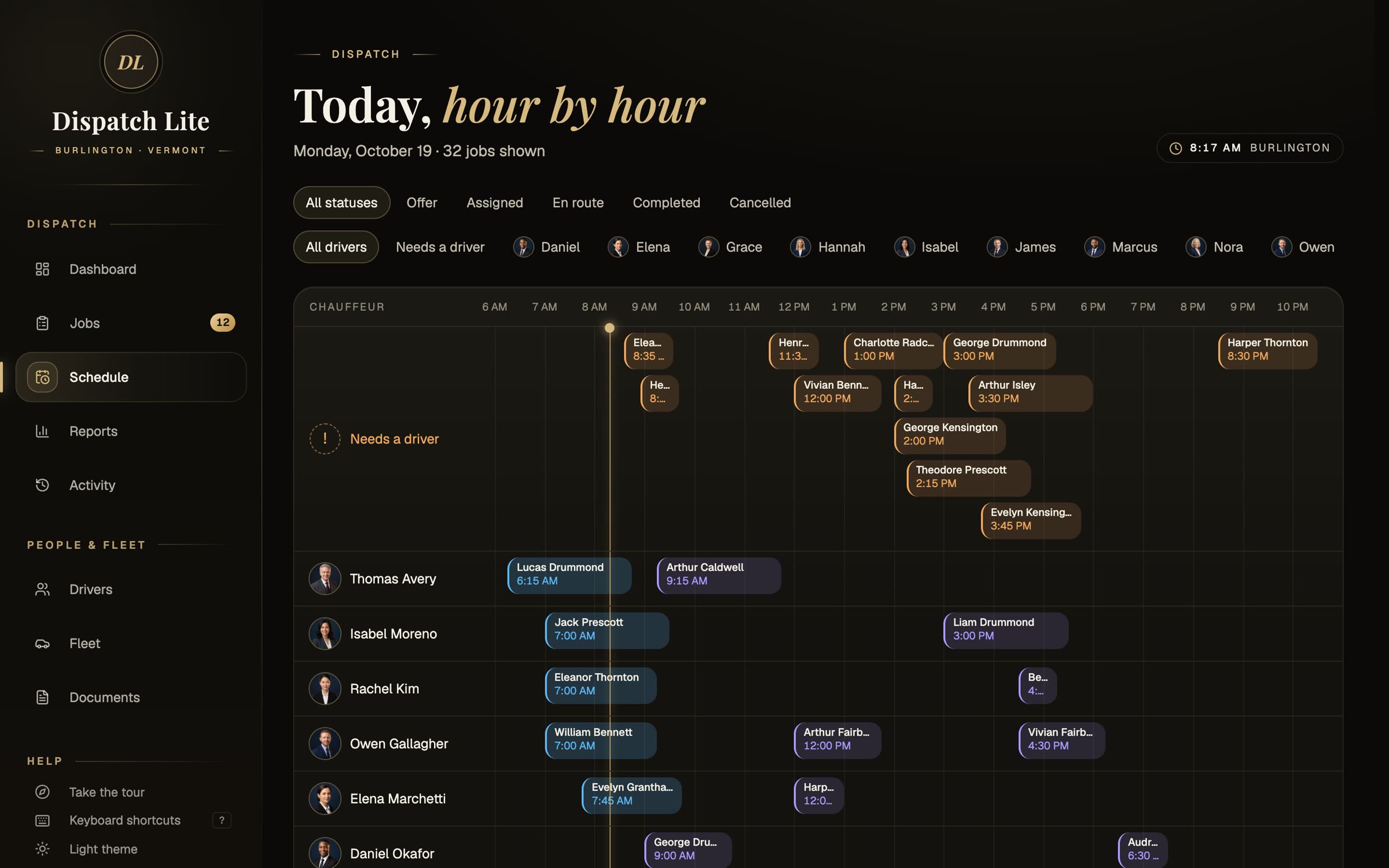Select the All drivers filter
Screen dimensions: 1389x868
336,247
